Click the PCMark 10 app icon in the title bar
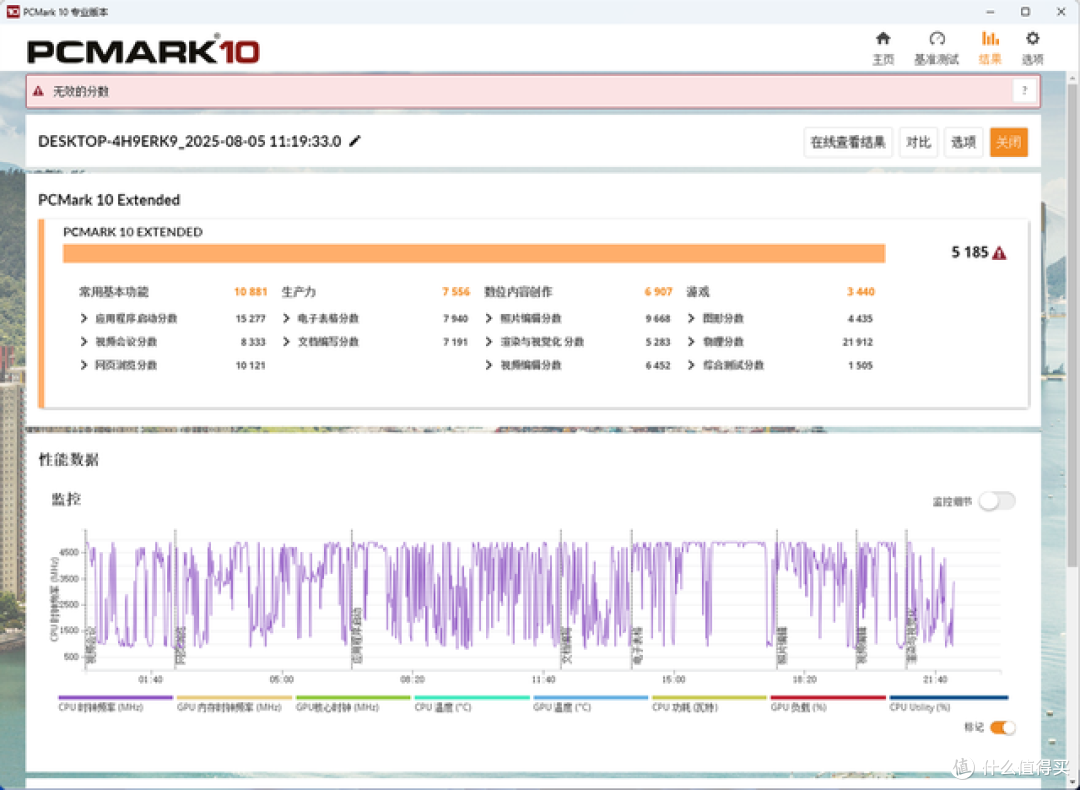The image size is (1080, 790). (x=12, y=12)
